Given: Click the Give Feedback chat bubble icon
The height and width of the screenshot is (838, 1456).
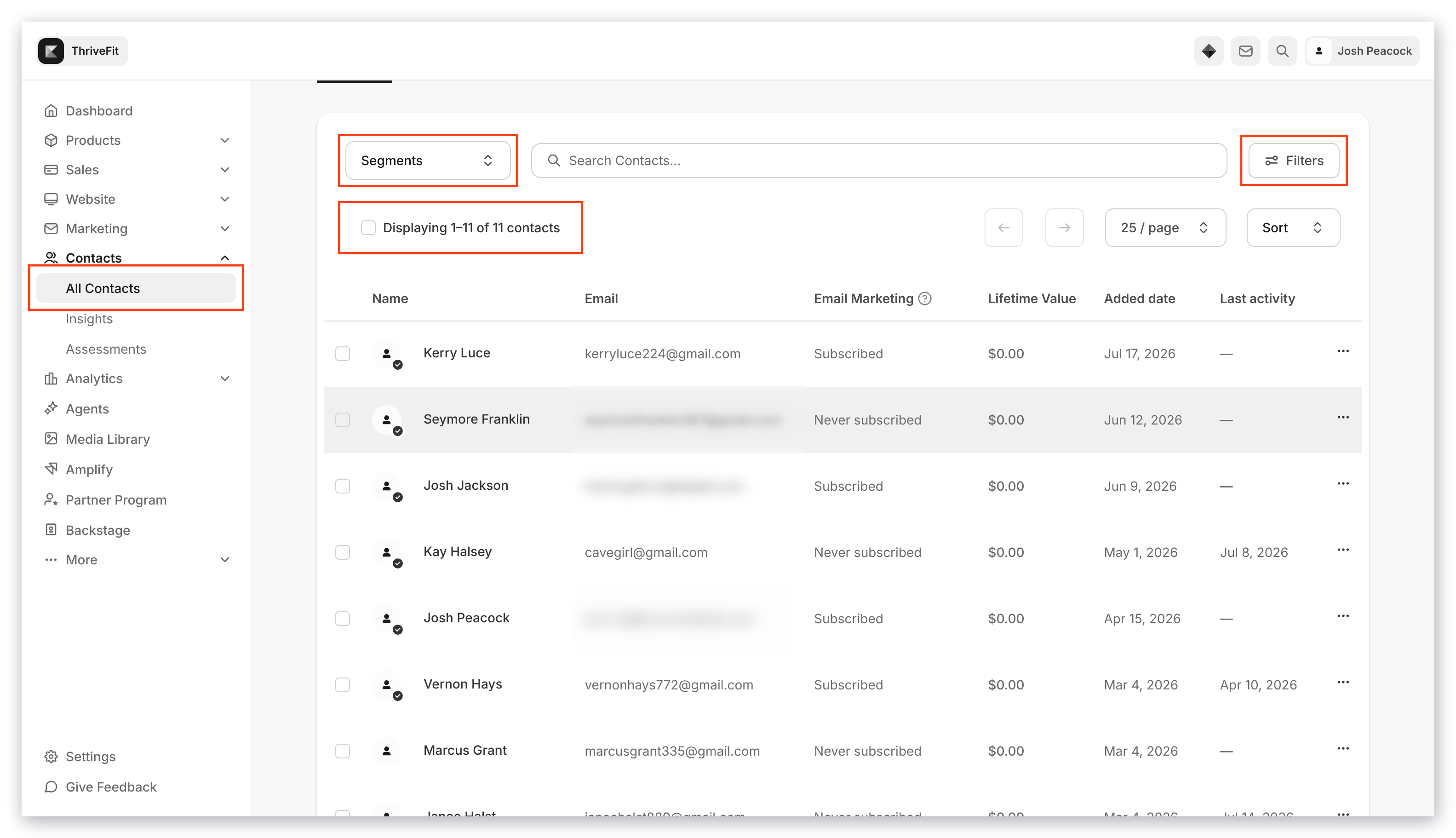Looking at the screenshot, I should pos(51,787).
